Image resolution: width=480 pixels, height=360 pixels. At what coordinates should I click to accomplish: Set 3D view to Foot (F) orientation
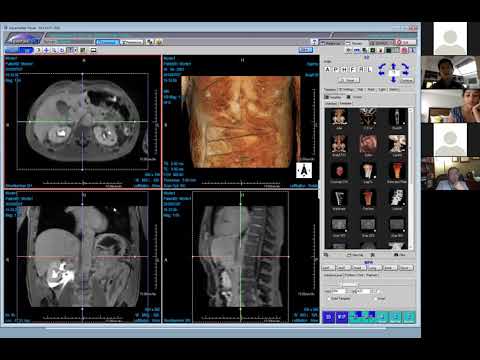(x=353, y=69)
